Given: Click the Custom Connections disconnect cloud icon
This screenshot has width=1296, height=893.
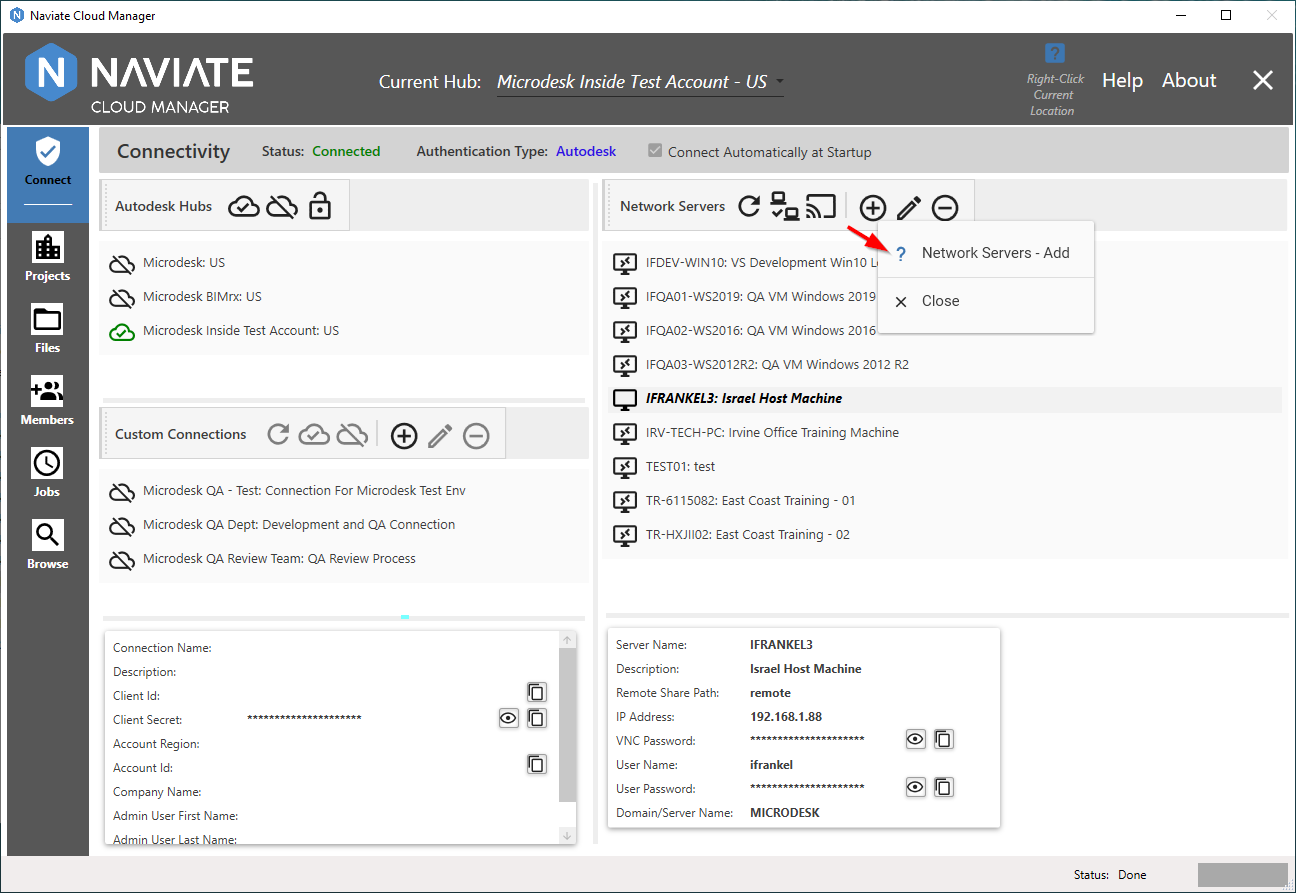Looking at the screenshot, I should tap(351, 435).
